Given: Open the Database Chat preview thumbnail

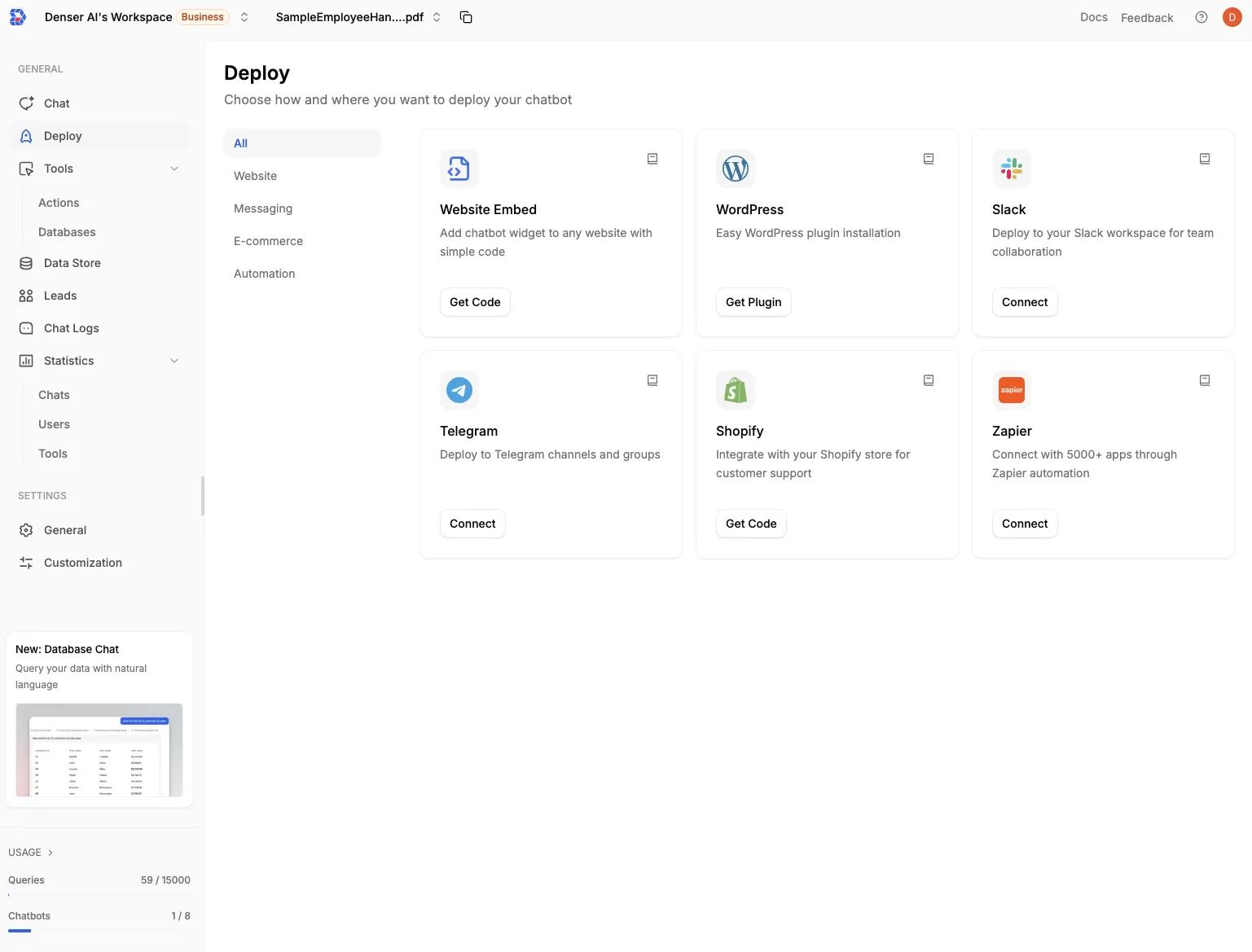Looking at the screenshot, I should [x=99, y=750].
